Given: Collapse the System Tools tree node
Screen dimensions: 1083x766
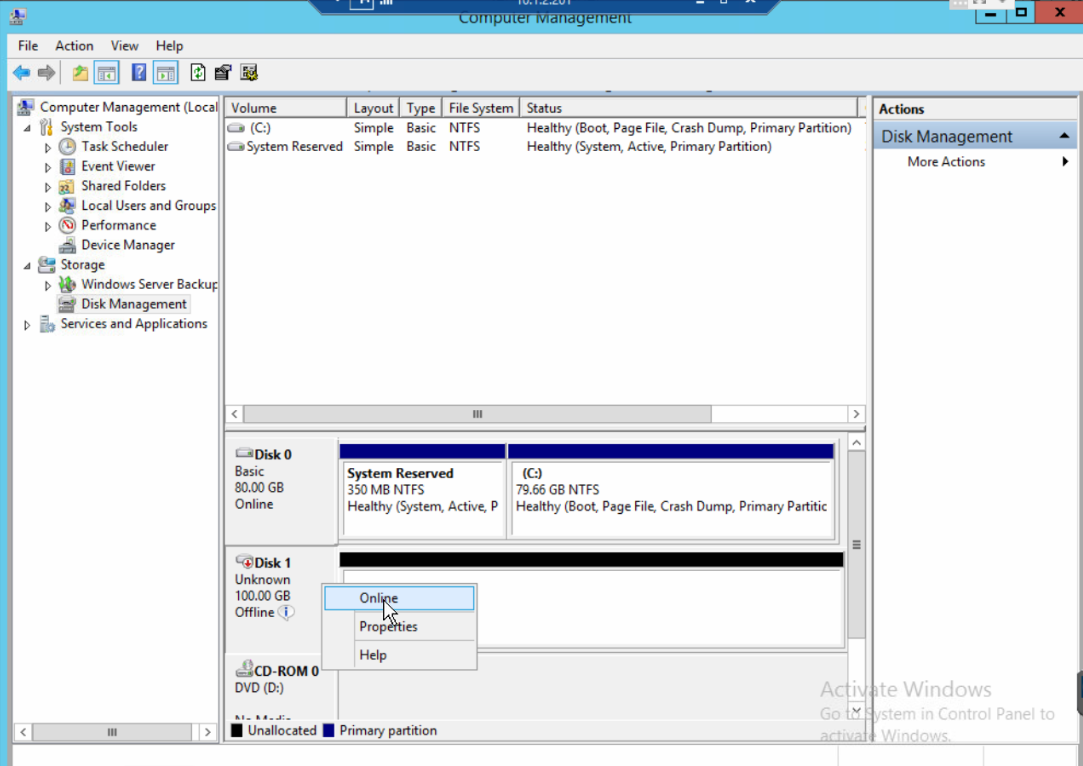Looking at the screenshot, I should [x=28, y=128].
